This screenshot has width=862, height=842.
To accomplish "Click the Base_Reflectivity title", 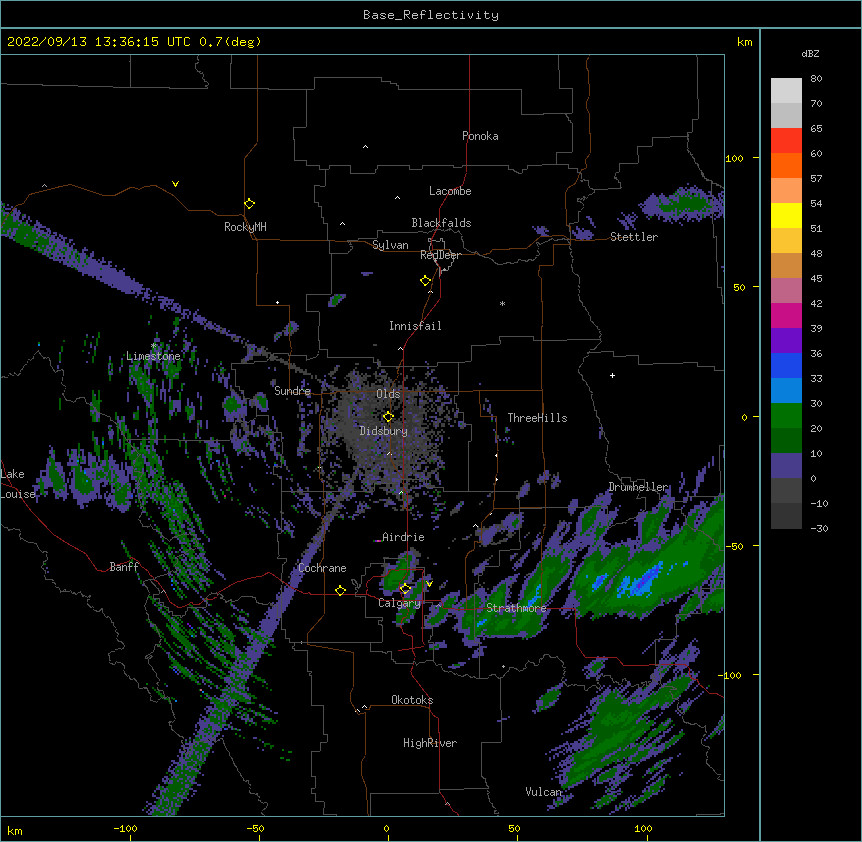I will (x=431, y=15).
